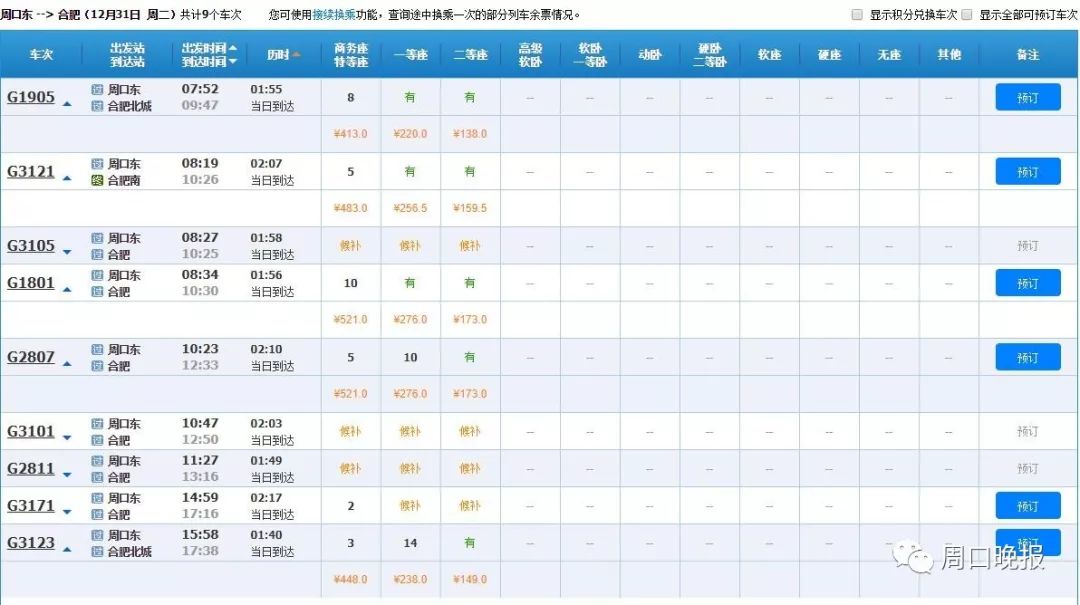
Task: Open train number G1801 details link
Action: click(x=31, y=283)
